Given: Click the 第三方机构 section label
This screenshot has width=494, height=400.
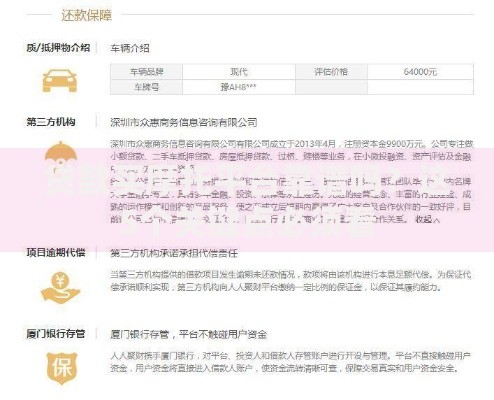Looking at the screenshot, I should [51, 122].
